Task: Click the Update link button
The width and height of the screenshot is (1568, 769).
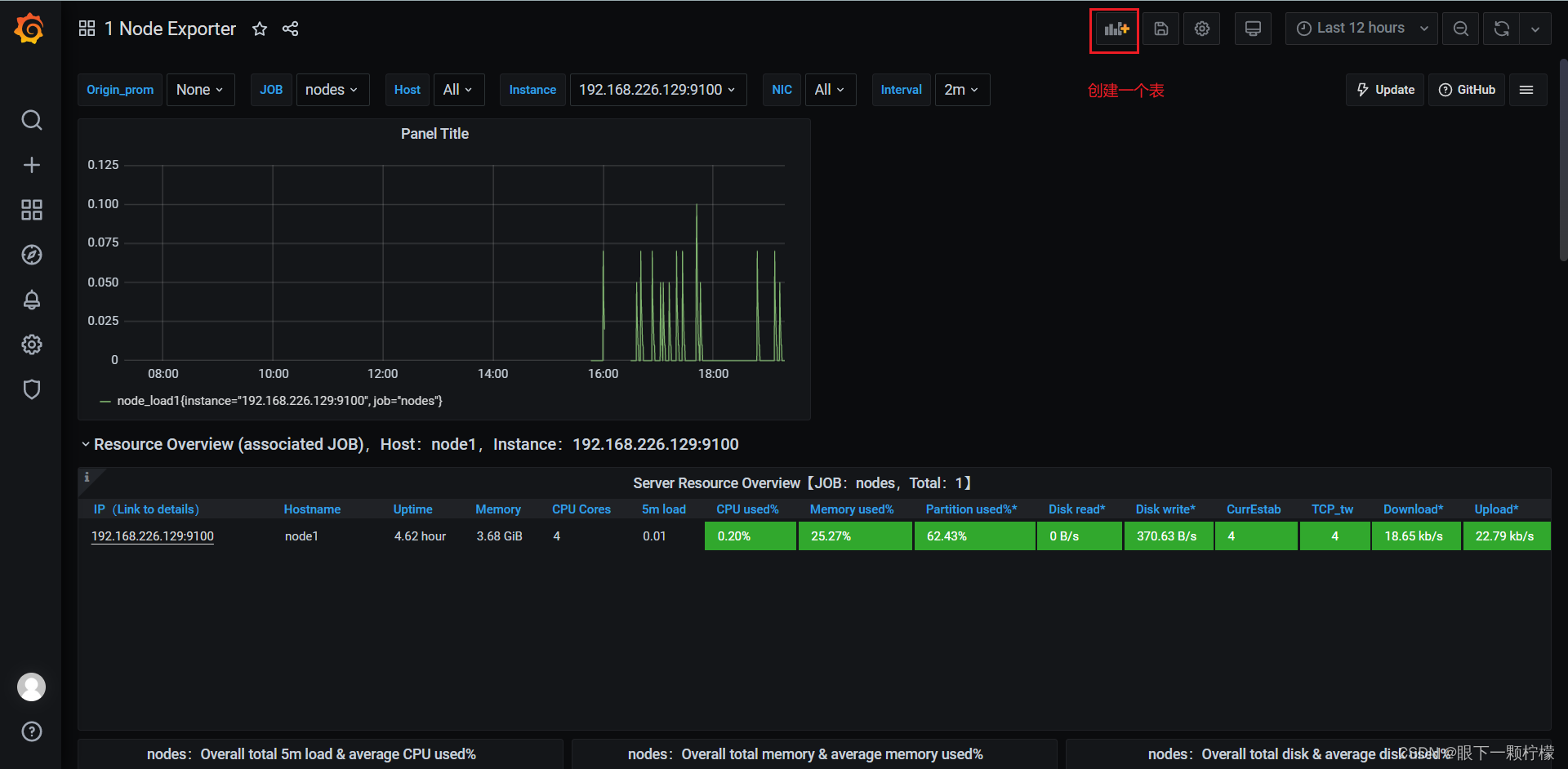Action: (1385, 90)
